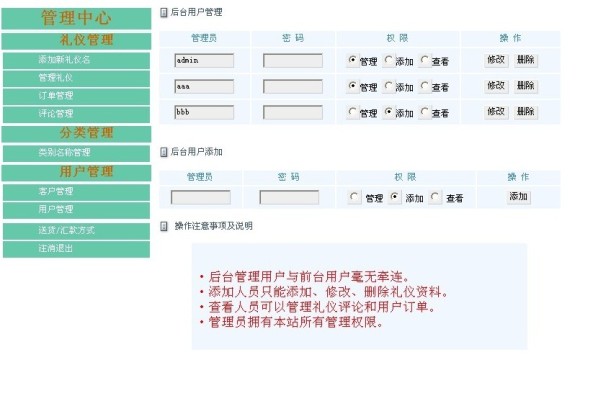Viewport: 598px width, 406px height.
Task: Click 删除 button for bbb row
Action: (x=526, y=112)
